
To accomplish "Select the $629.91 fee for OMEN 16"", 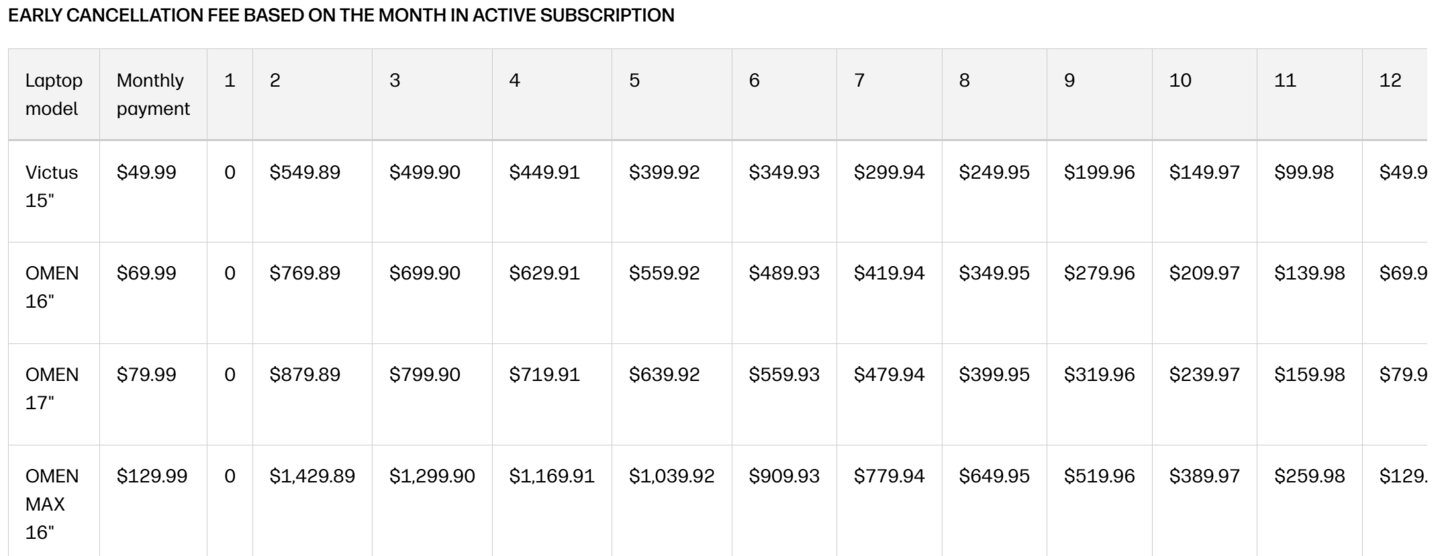I will tap(544, 273).
